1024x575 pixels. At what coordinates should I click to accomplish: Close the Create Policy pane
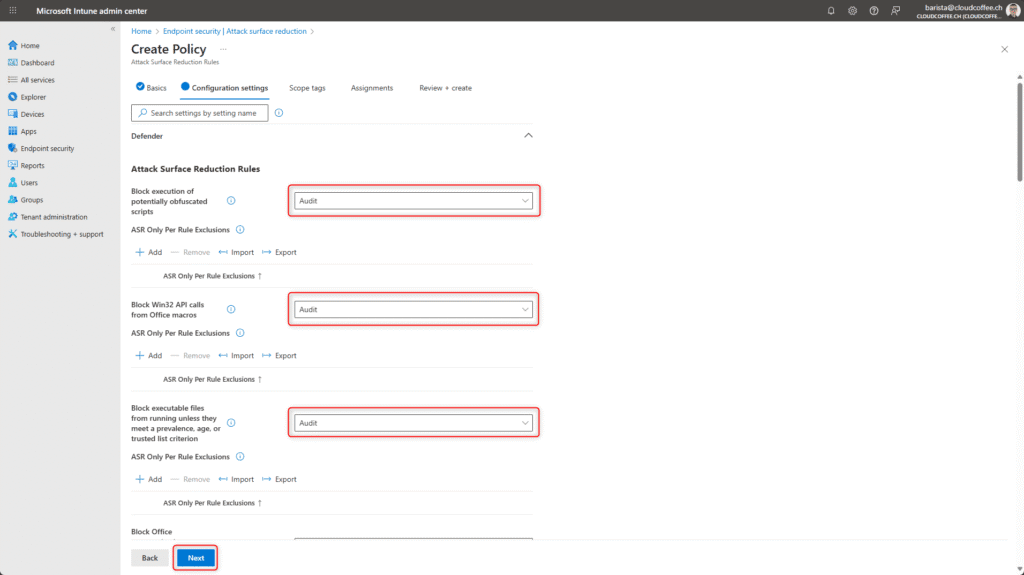tap(1004, 48)
